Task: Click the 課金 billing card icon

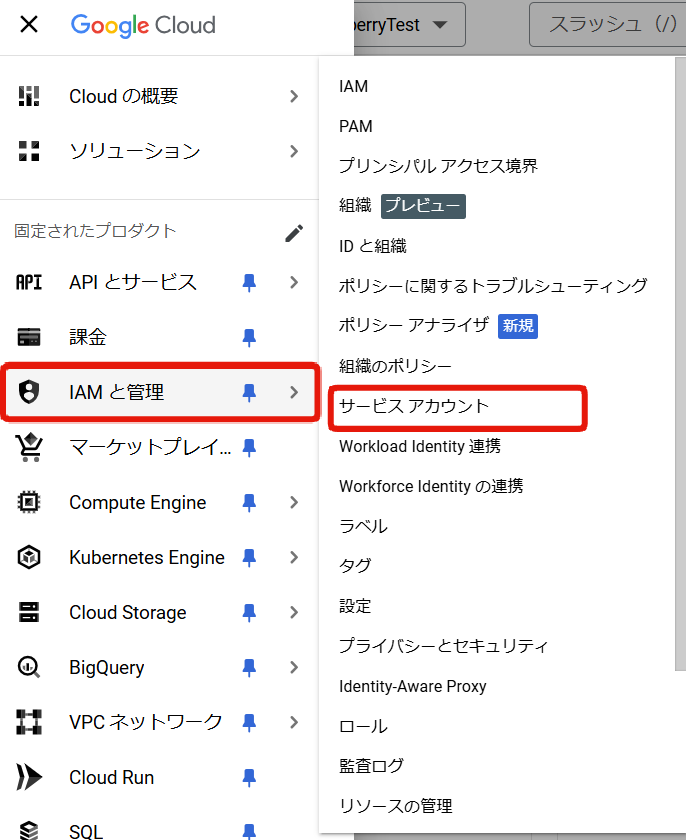Action: [x=29, y=337]
